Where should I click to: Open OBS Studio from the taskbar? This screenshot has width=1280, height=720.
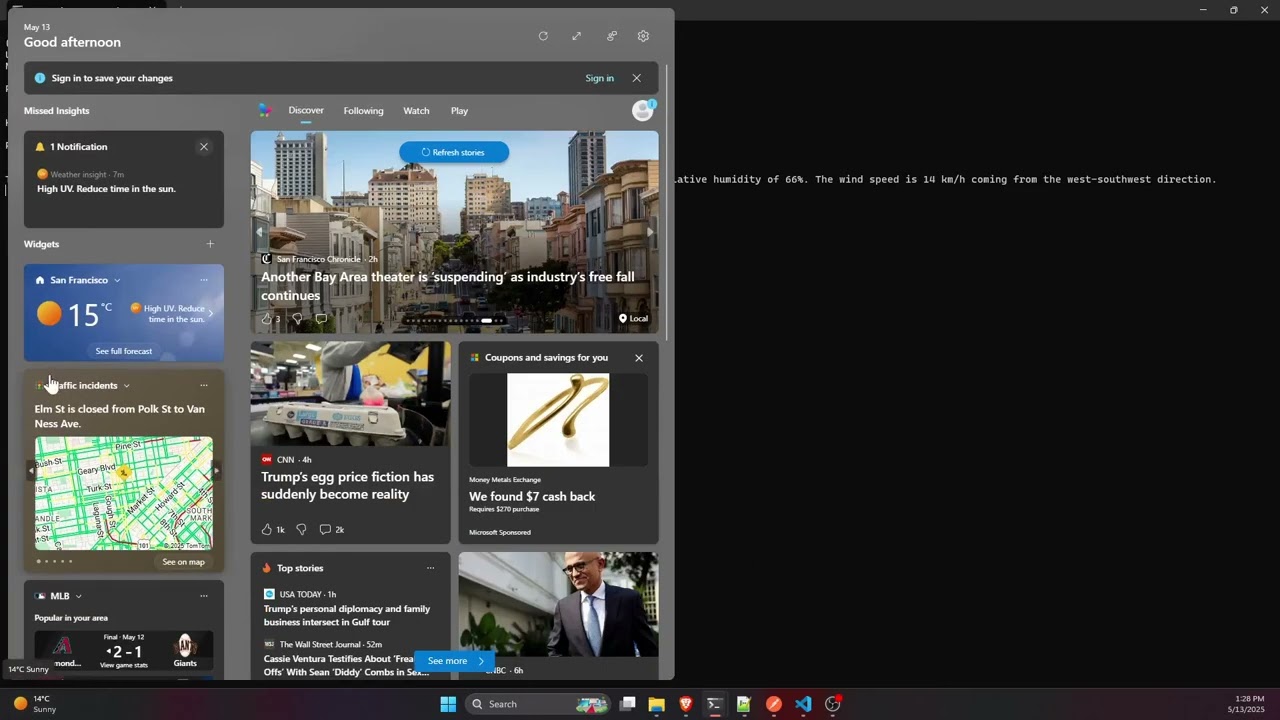coord(832,704)
